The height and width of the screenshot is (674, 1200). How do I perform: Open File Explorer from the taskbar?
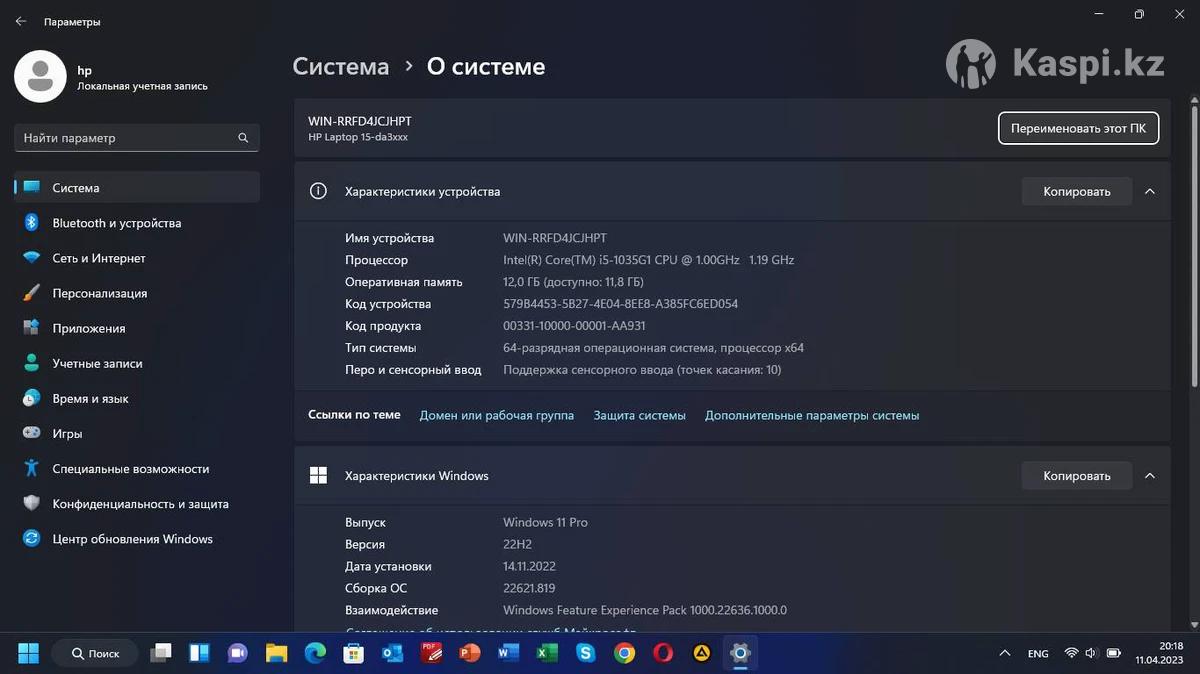276,653
